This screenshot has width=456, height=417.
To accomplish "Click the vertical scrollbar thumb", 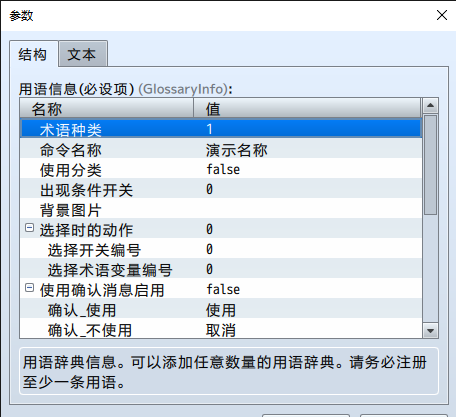I will pyautogui.click(x=430, y=165).
